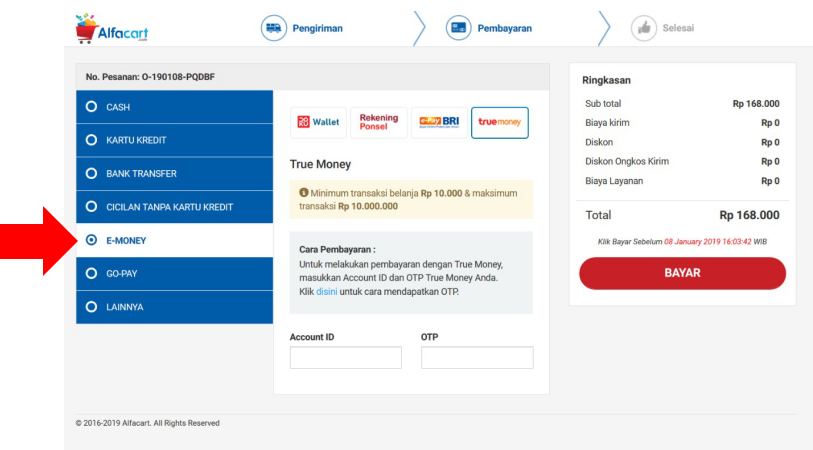Click the order number O-190108-PQDBF text

(x=178, y=77)
